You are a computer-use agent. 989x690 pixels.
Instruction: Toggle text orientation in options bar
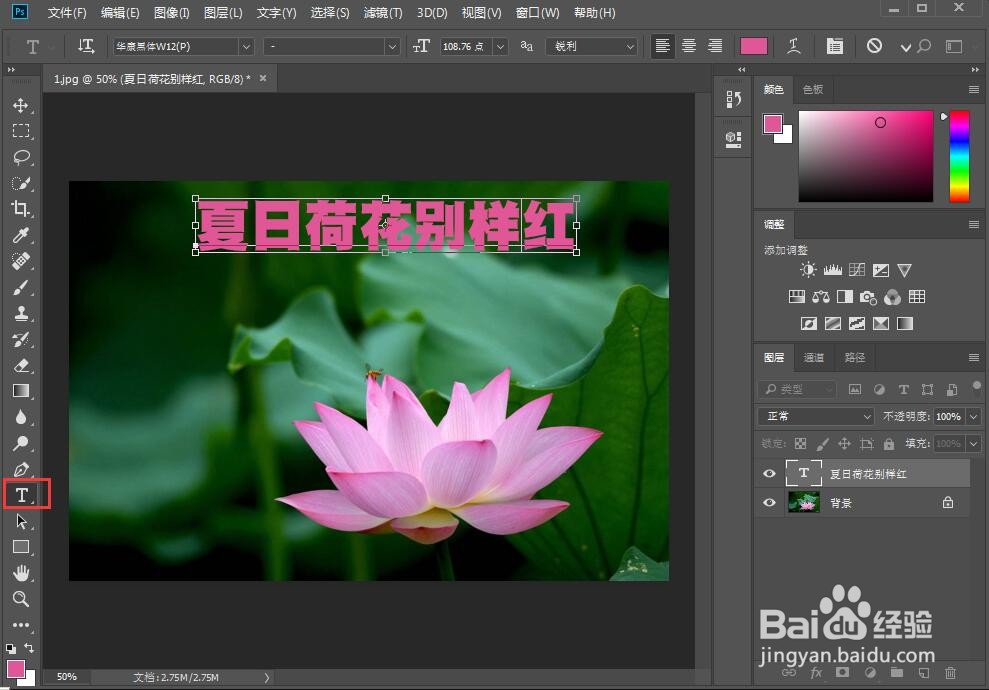[86, 46]
